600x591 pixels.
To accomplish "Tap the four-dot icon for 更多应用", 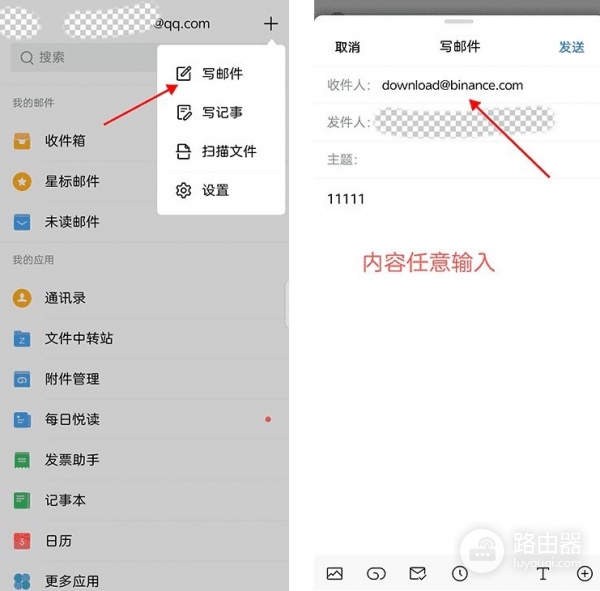I will tap(22, 581).
